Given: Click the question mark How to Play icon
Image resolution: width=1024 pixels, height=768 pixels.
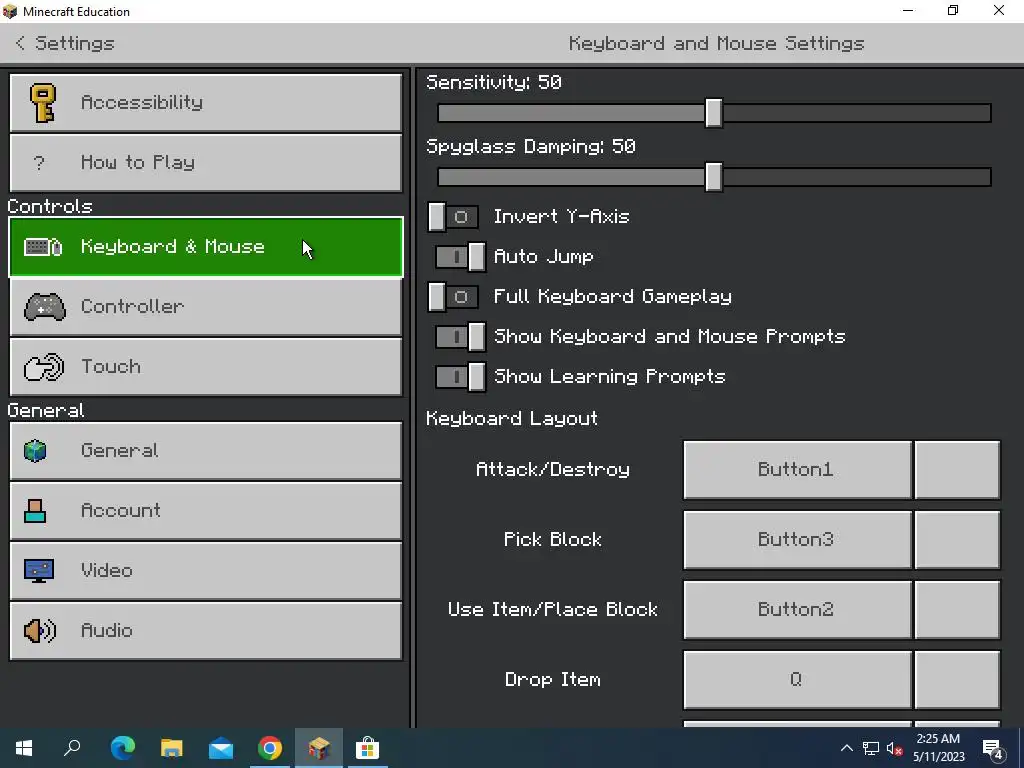Looking at the screenshot, I should point(39,163).
